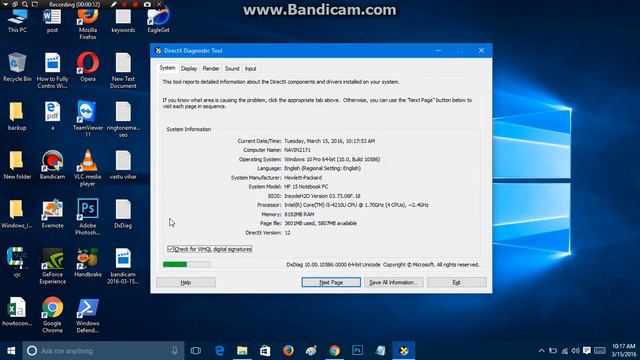Click the Next Page button
The height and width of the screenshot is (360, 640).
coord(331,282)
